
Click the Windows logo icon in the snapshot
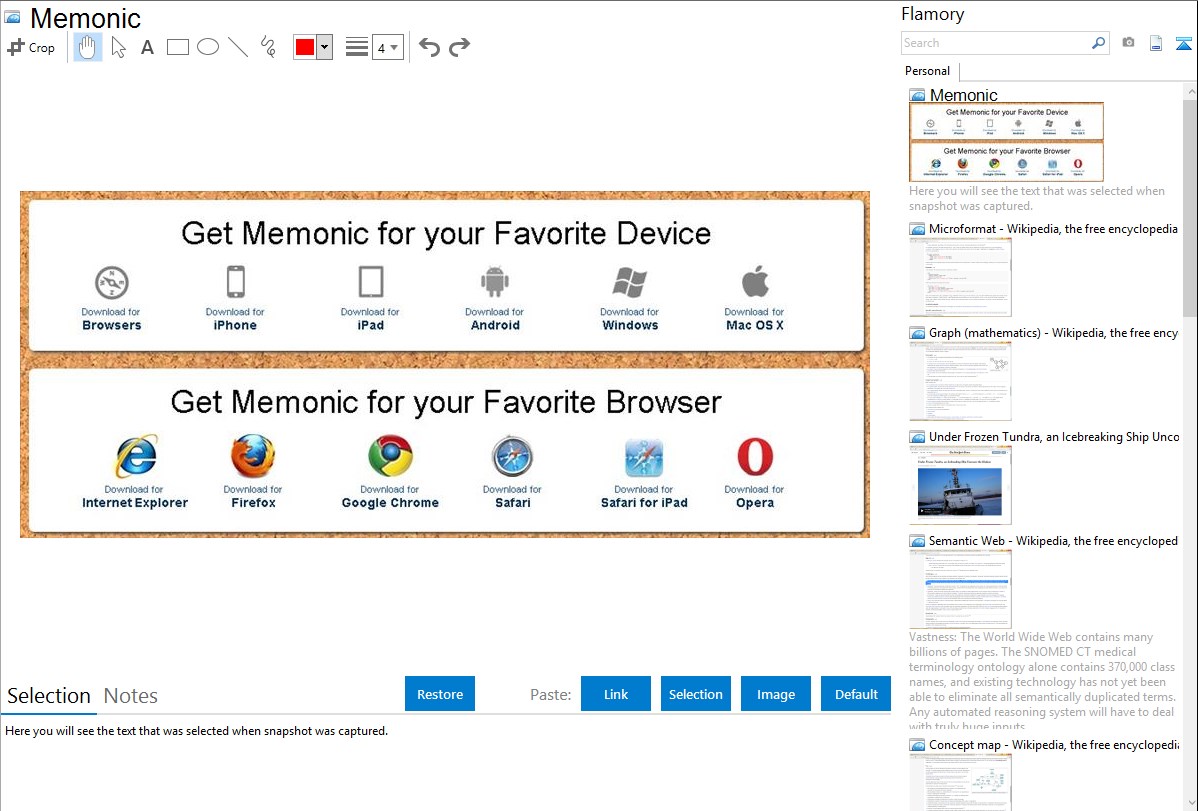630,282
